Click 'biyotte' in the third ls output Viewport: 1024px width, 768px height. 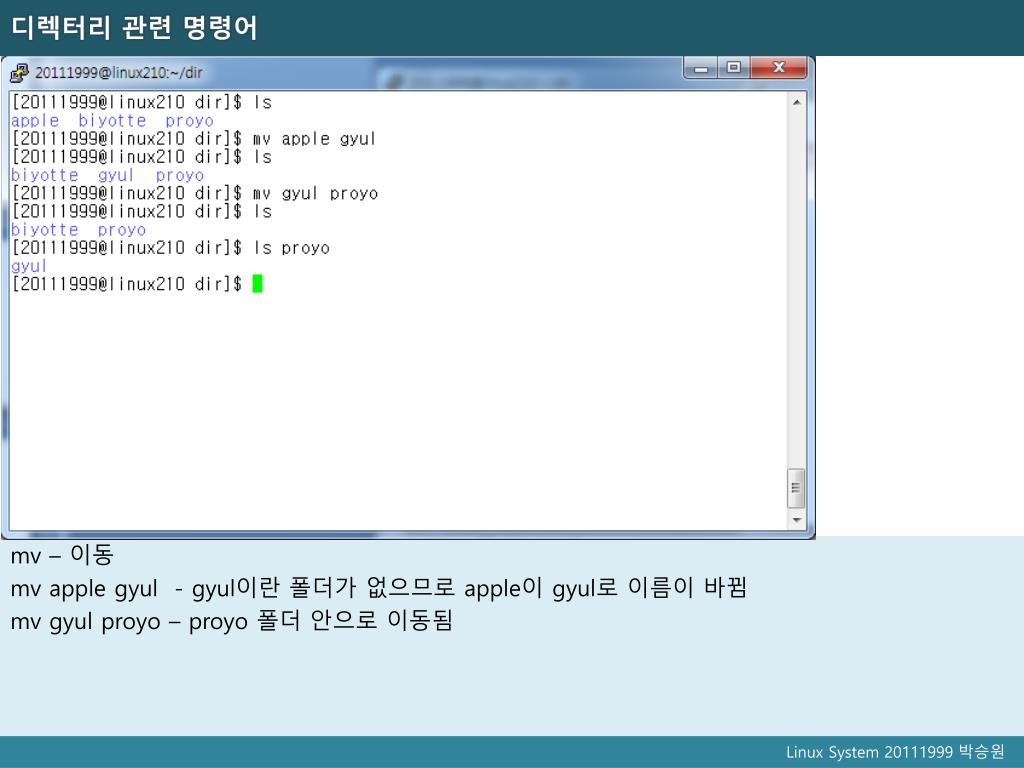tap(44, 230)
